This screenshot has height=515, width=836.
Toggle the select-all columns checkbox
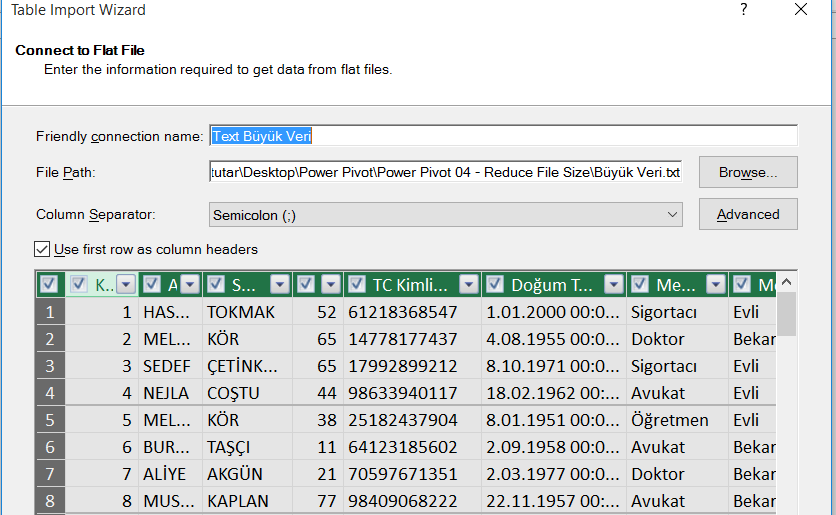click(x=48, y=285)
